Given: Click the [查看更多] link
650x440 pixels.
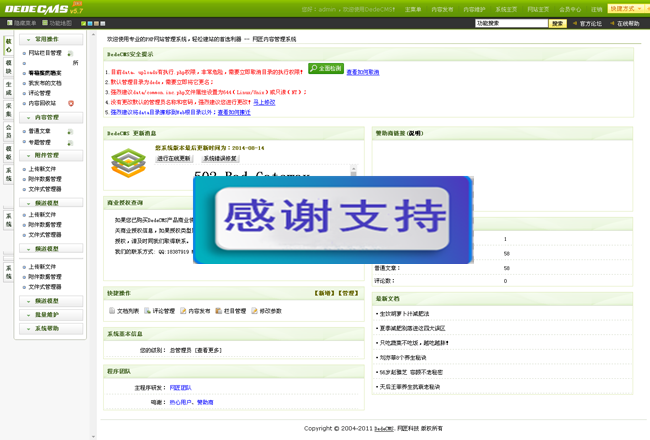Looking at the screenshot, I should [209, 350].
